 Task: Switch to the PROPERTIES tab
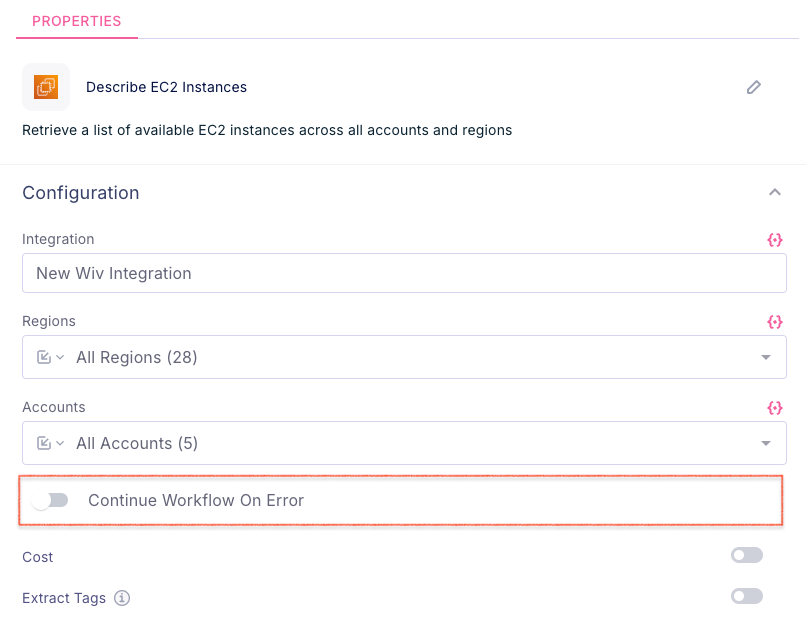tap(77, 21)
